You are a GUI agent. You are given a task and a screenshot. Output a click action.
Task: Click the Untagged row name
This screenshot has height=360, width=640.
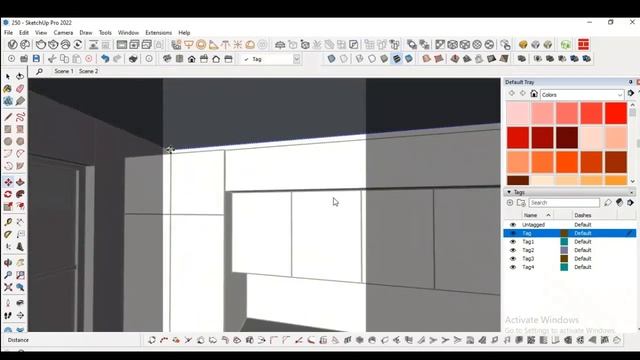coord(533,225)
